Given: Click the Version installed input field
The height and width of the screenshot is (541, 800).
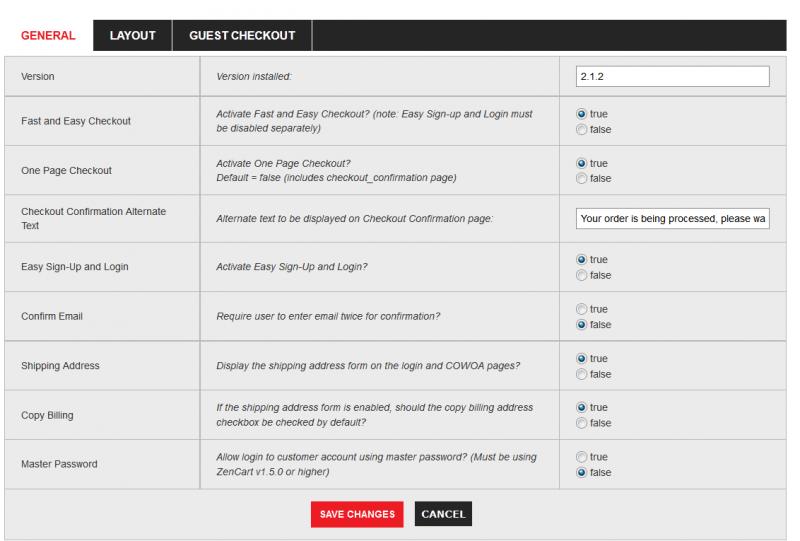Looking at the screenshot, I should coord(672,77).
